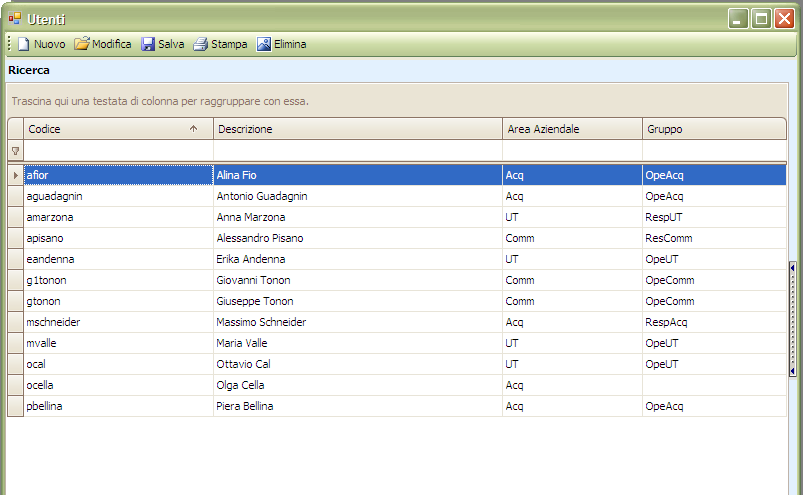Click the Descrizione filter input cell
The width and height of the screenshot is (803, 495).
point(357,151)
